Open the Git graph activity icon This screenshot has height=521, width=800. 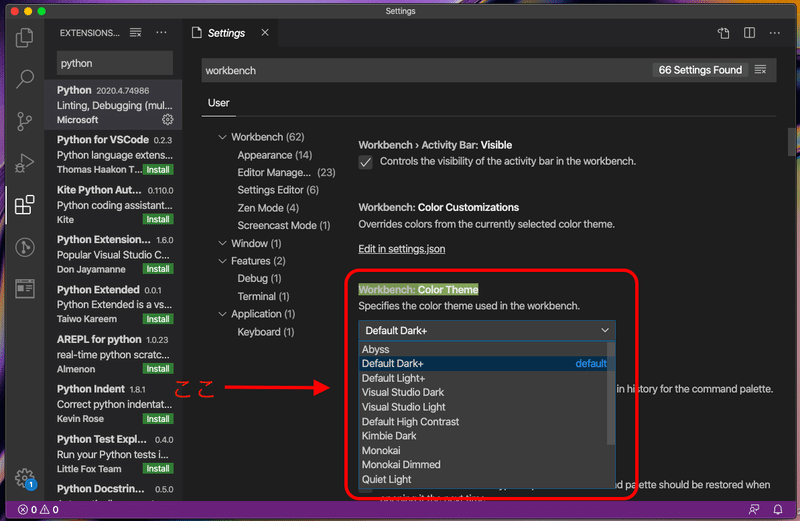tap(24, 247)
